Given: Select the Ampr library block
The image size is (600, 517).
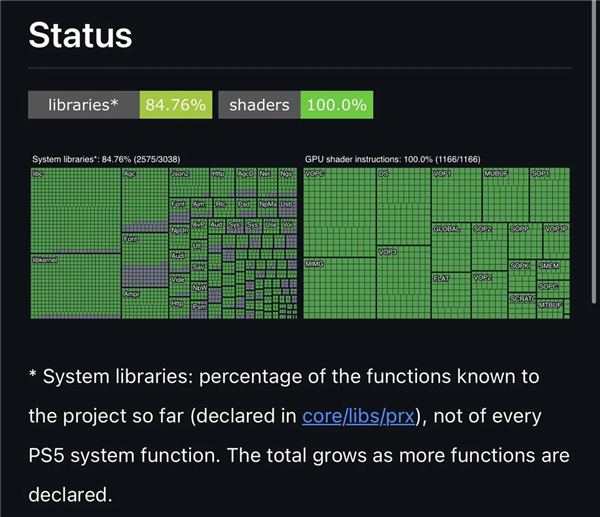Looking at the screenshot, I should (x=145, y=304).
